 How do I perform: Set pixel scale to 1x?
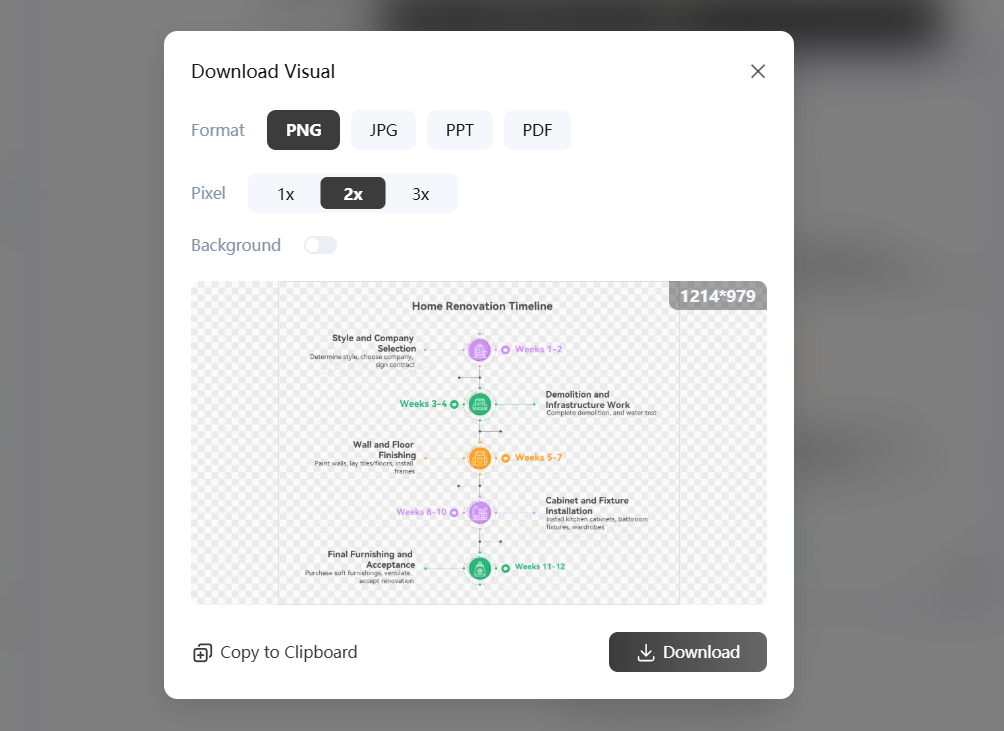pyautogui.click(x=285, y=194)
